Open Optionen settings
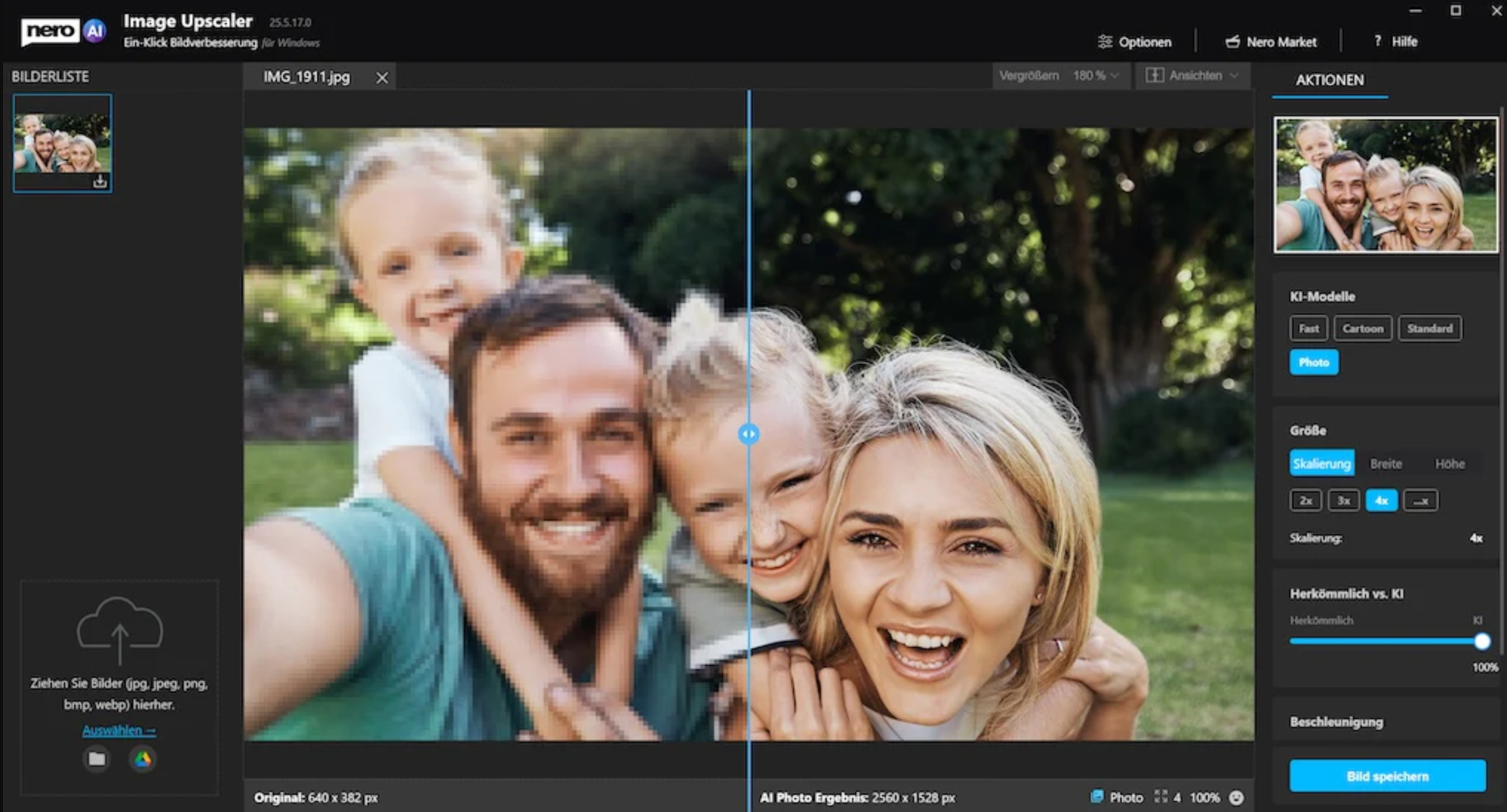1507x812 pixels. 1134,41
